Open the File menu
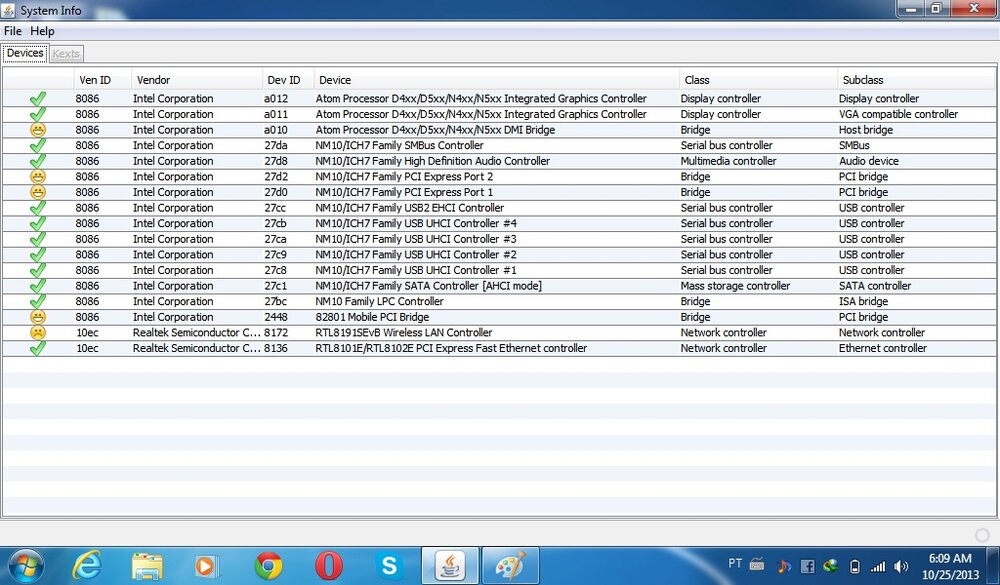Screen dimensions: 1000x585 13,31
